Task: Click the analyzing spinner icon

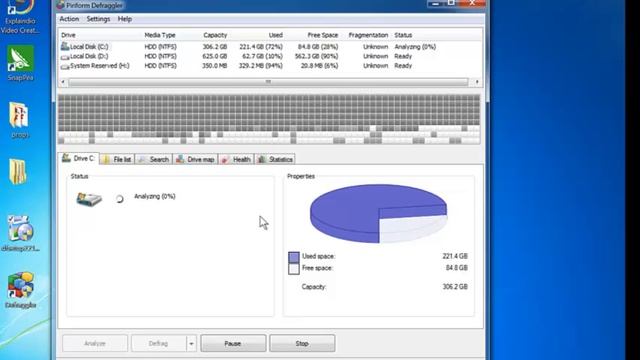Action: (x=120, y=199)
